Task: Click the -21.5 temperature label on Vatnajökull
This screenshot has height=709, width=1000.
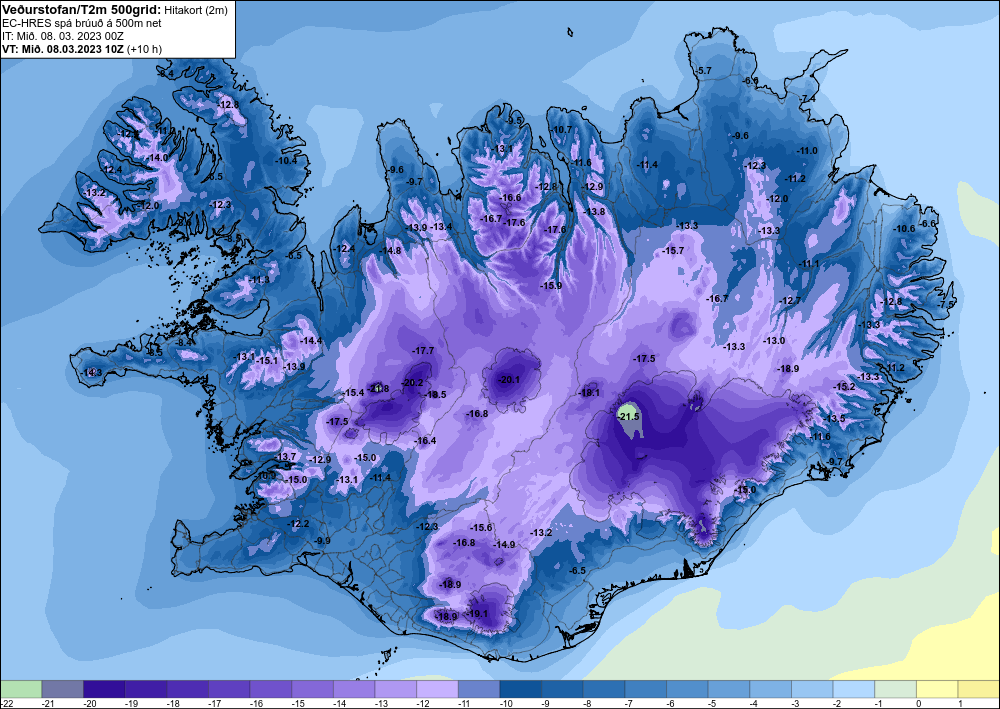Action: tap(628, 416)
